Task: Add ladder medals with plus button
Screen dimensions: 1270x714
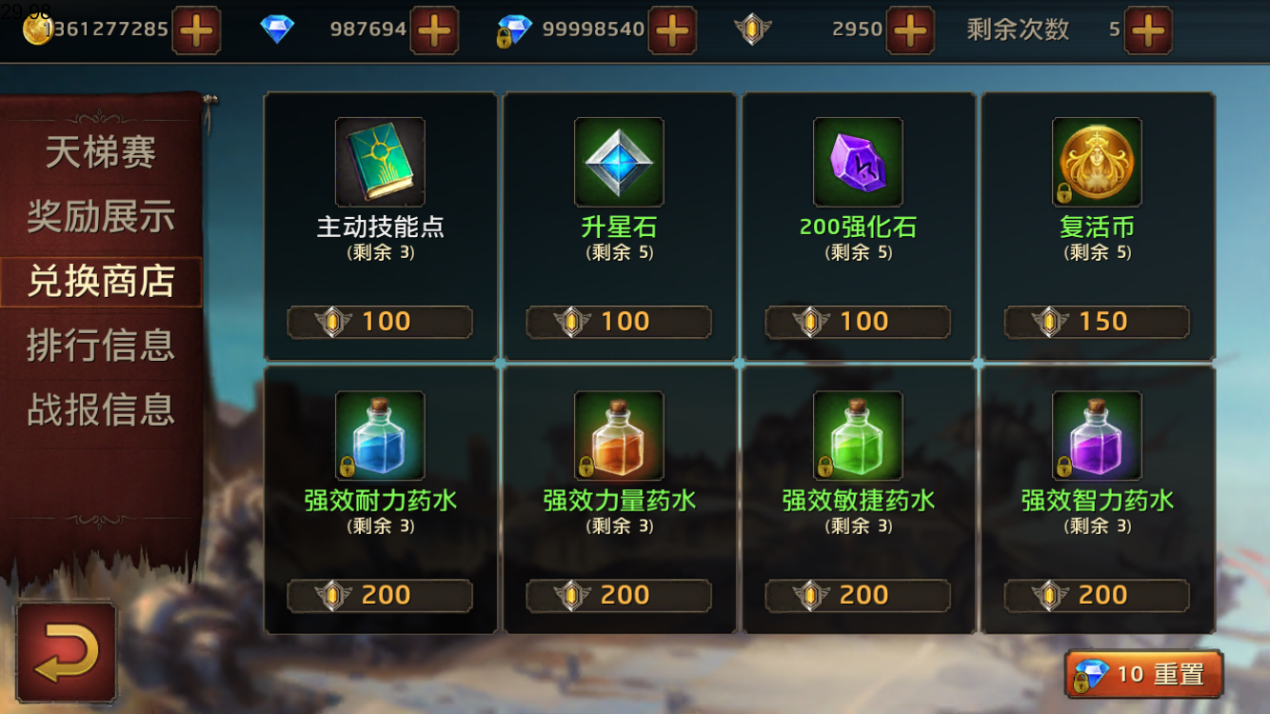Action: [x=910, y=30]
